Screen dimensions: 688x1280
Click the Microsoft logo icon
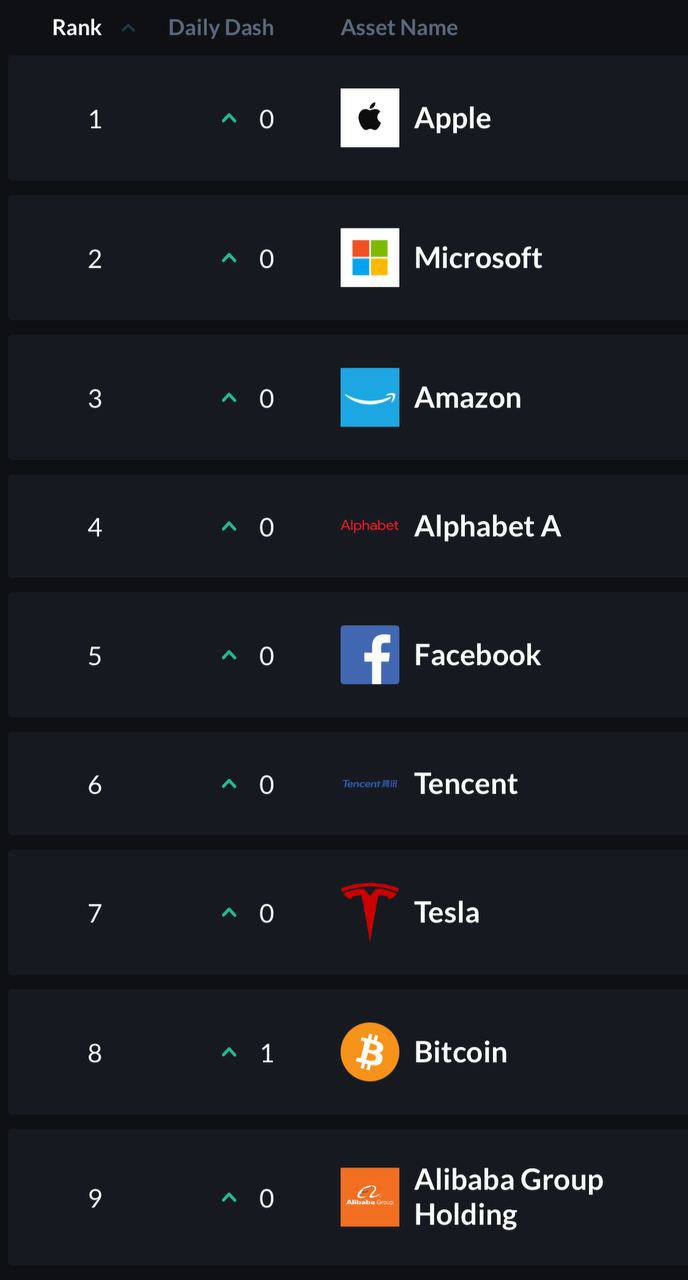[x=370, y=258]
